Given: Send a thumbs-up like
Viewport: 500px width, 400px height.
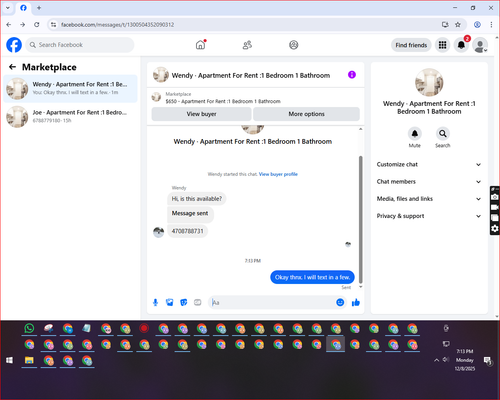Looking at the screenshot, I should click(x=356, y=302).
